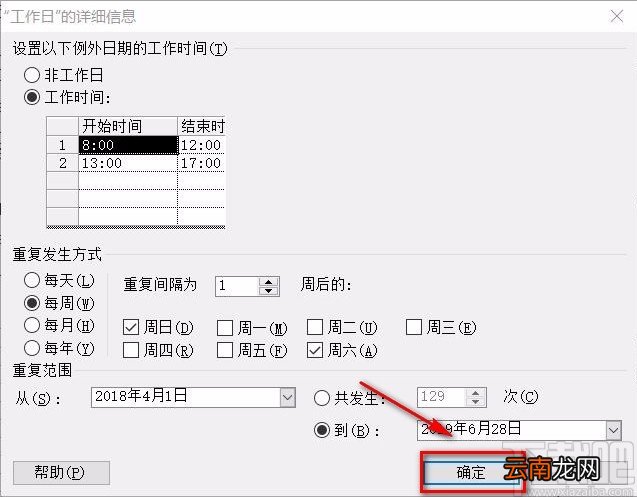Toggle the 周五(F) checkbox
This screenshot has height=497, width=637.
(225, 350)
